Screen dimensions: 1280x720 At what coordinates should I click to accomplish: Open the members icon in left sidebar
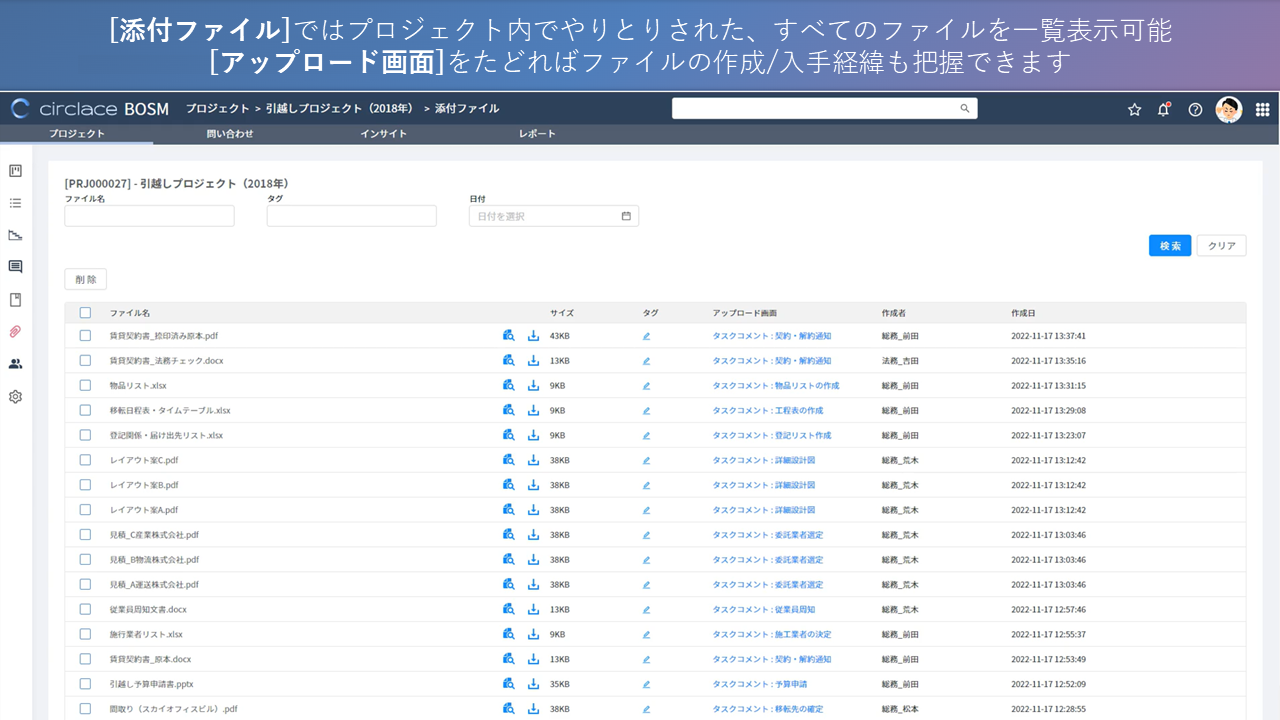(x=15, y=364)
